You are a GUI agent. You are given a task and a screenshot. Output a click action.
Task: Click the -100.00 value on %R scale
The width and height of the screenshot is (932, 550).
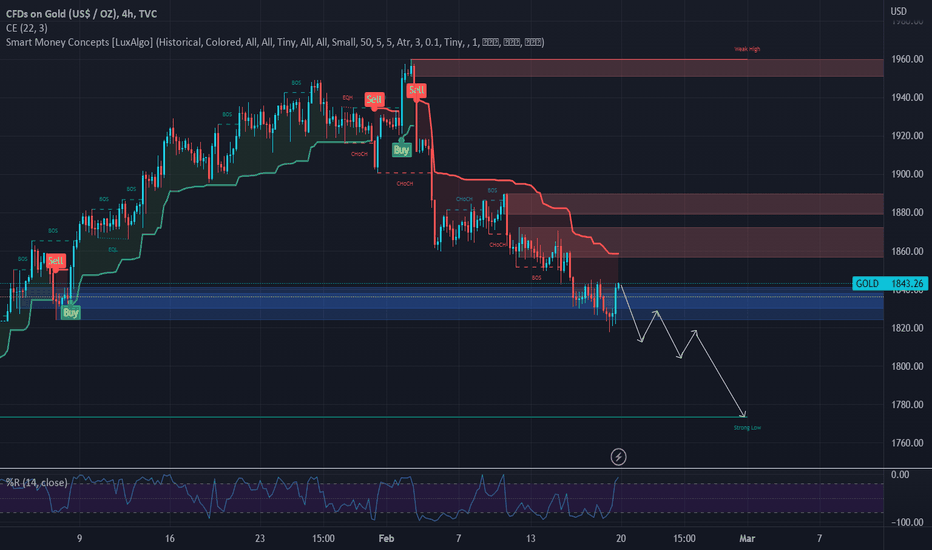tap(908, 523)
